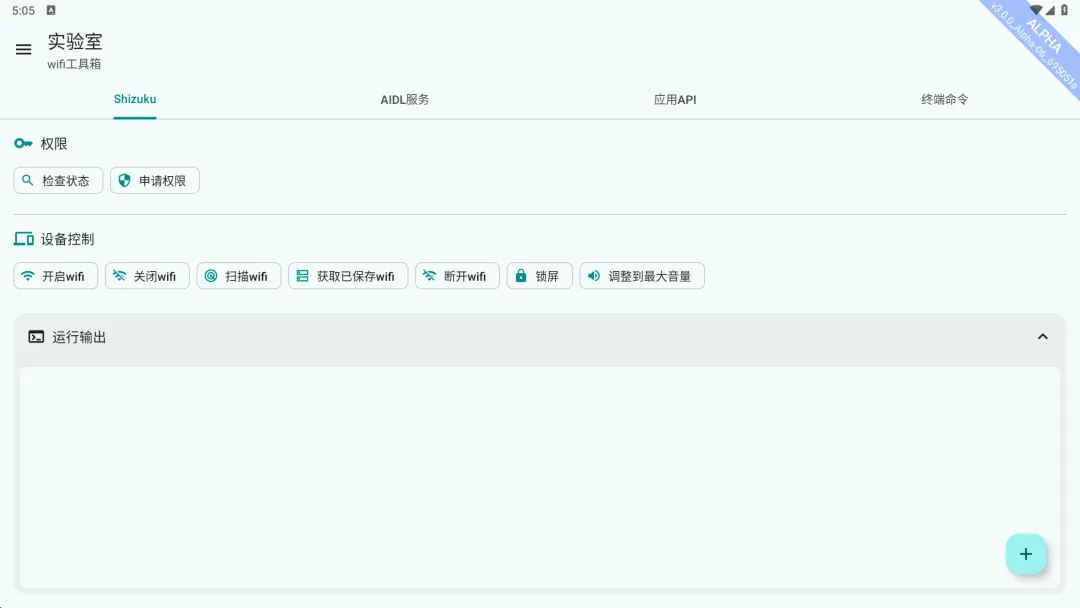
Task: Open the 应用API tab
Action: [675, 100]
